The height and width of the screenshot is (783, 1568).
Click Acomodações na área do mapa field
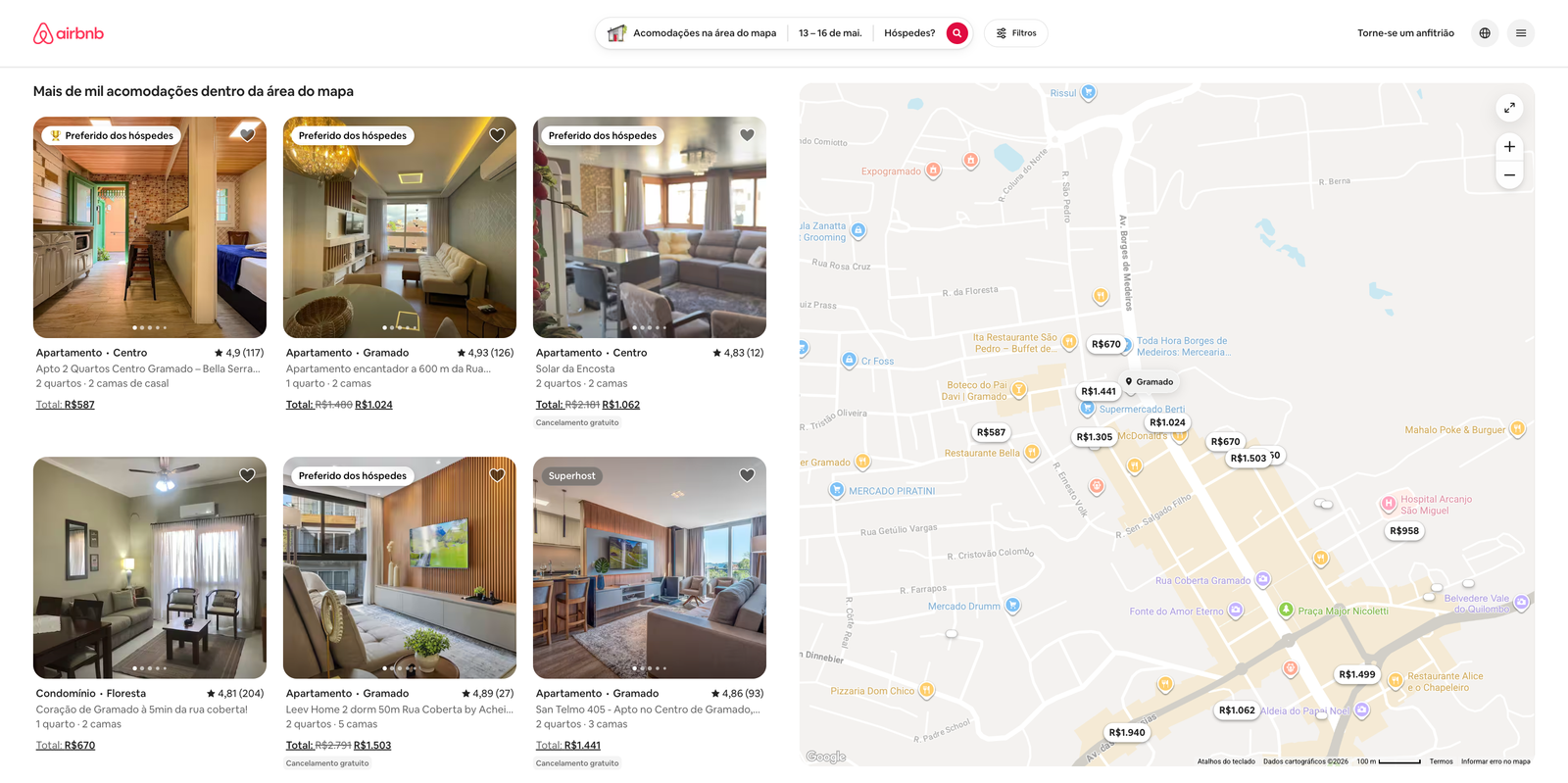(692, 33)
